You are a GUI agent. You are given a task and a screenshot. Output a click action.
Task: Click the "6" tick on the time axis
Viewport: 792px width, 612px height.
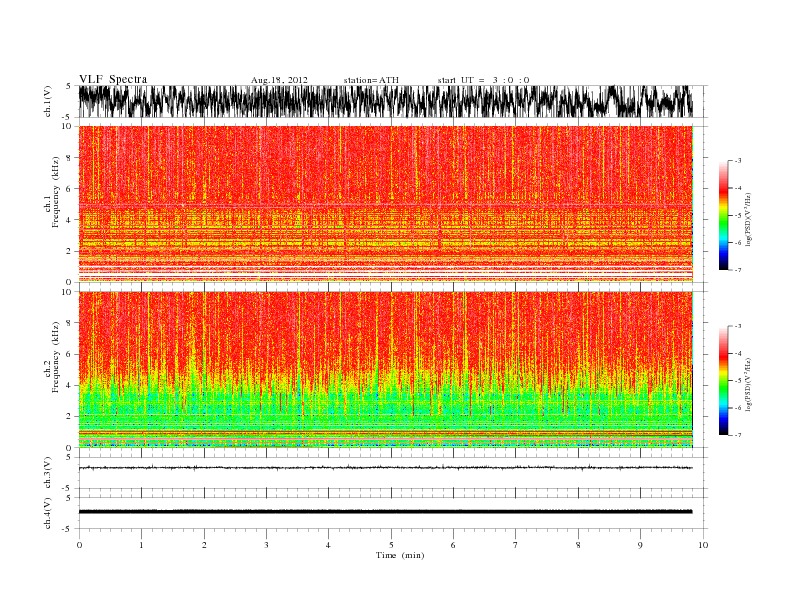[x=453, y=545]
